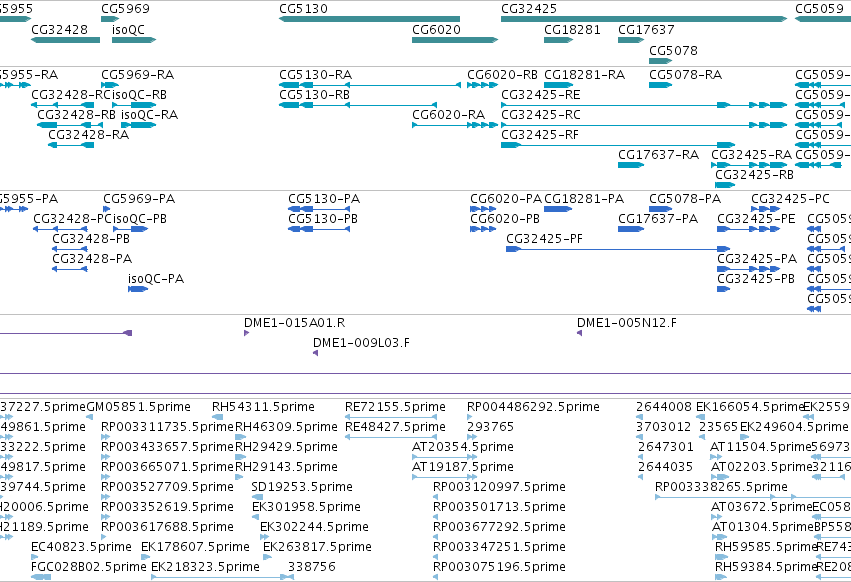Click the CG5078 gene label

point(674,50)
